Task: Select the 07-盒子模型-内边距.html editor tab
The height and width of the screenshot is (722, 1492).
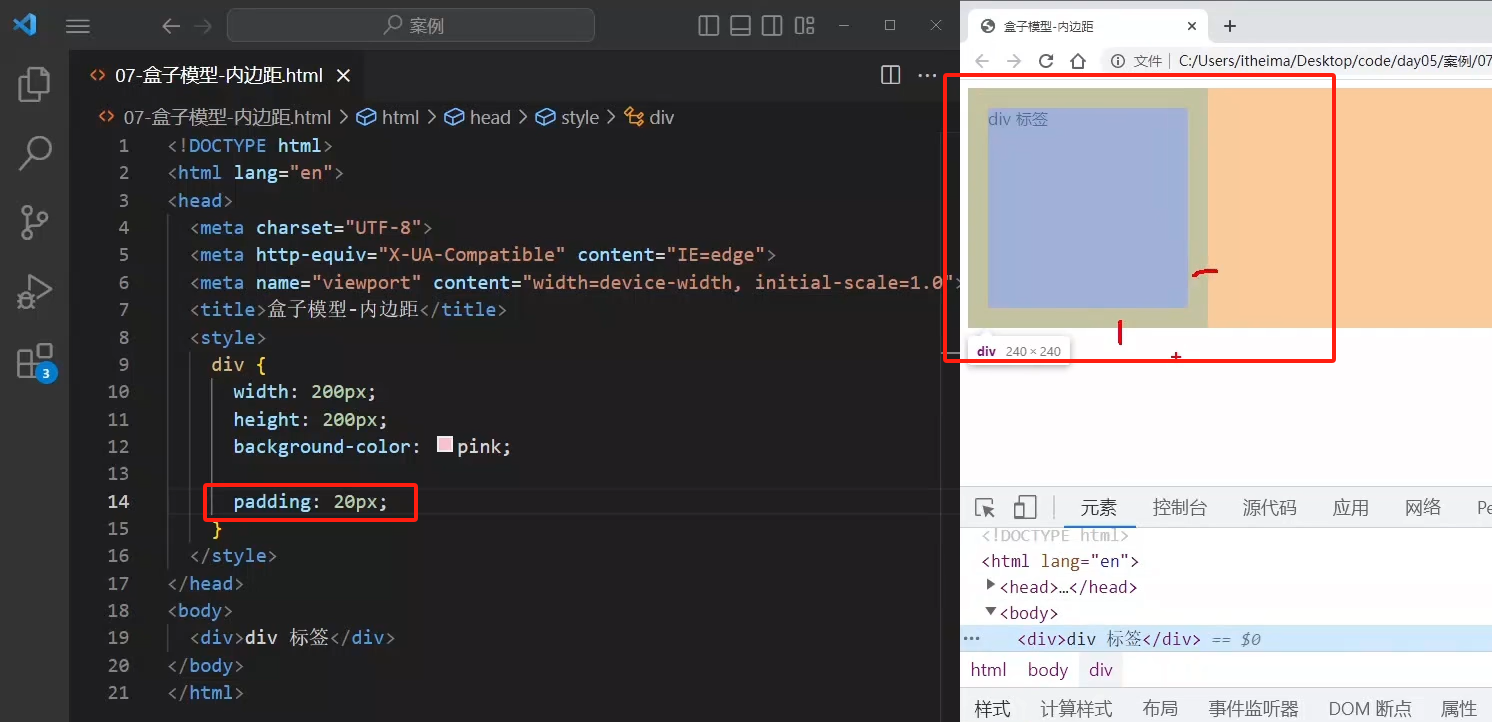Action: (x=217, y=75)
